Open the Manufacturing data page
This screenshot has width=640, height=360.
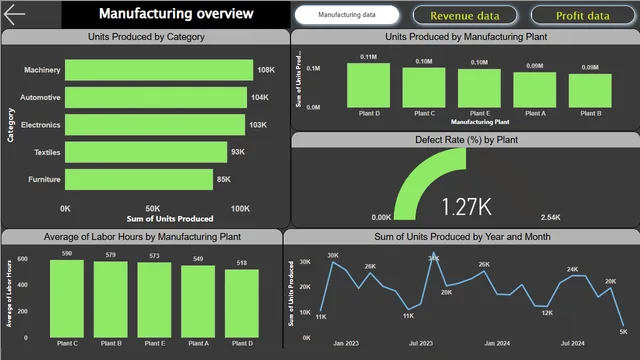tap(347, 15)
